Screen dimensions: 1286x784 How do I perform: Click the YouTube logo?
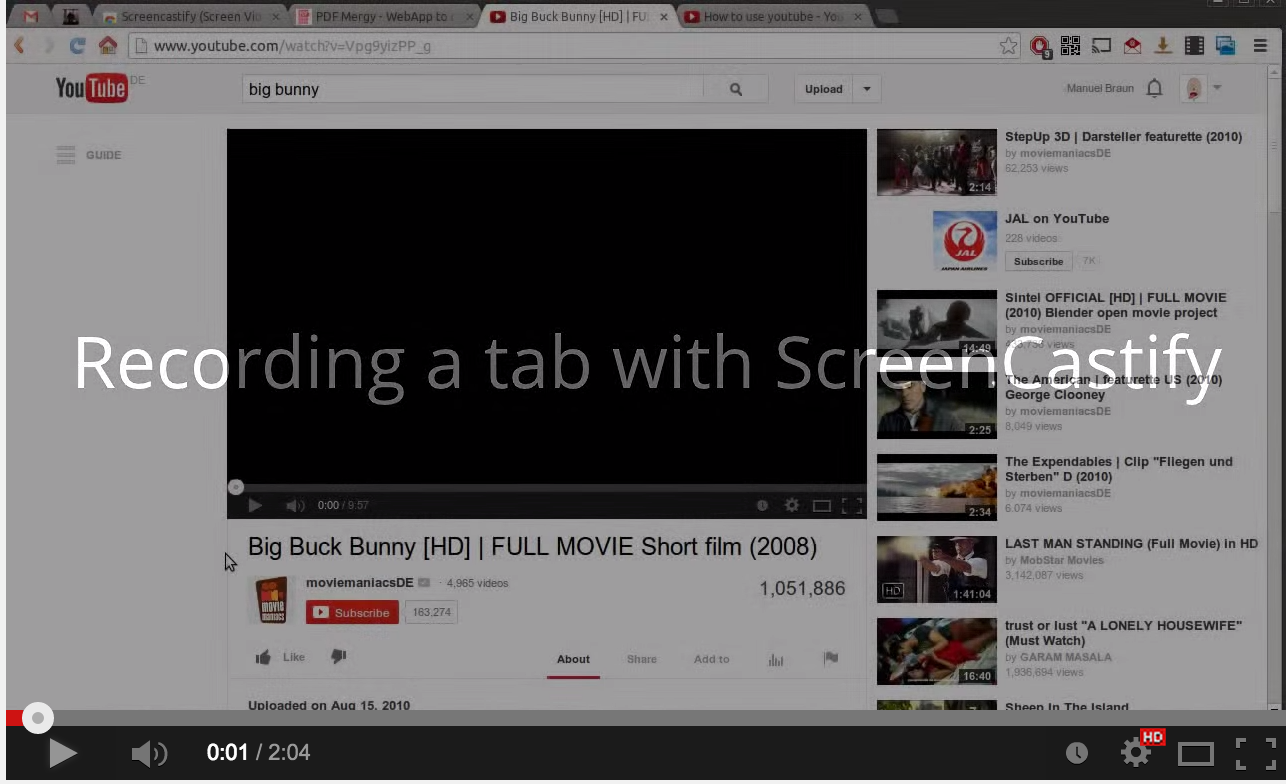(91, 88)
